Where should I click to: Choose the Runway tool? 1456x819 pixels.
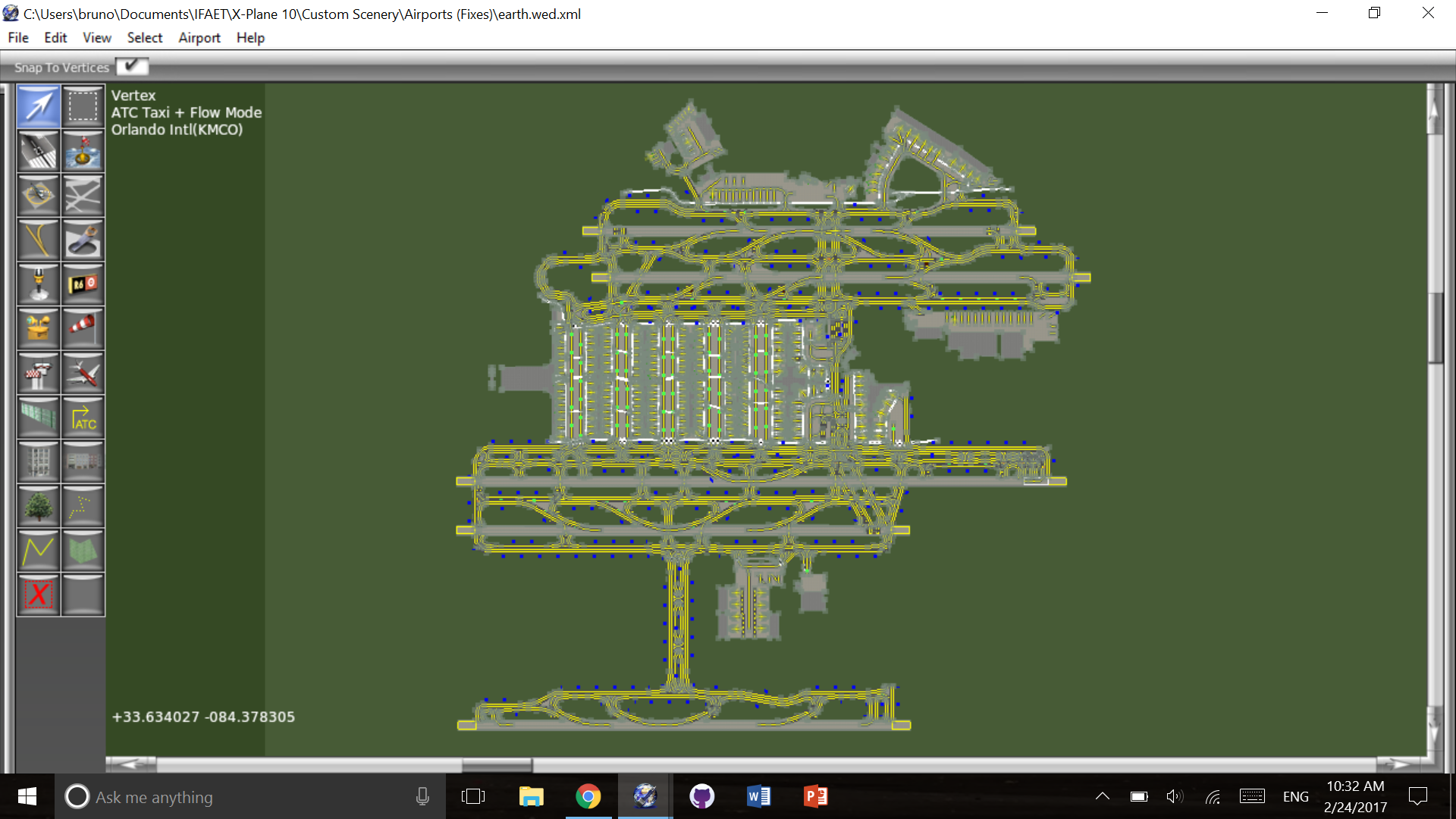[38, 151]
